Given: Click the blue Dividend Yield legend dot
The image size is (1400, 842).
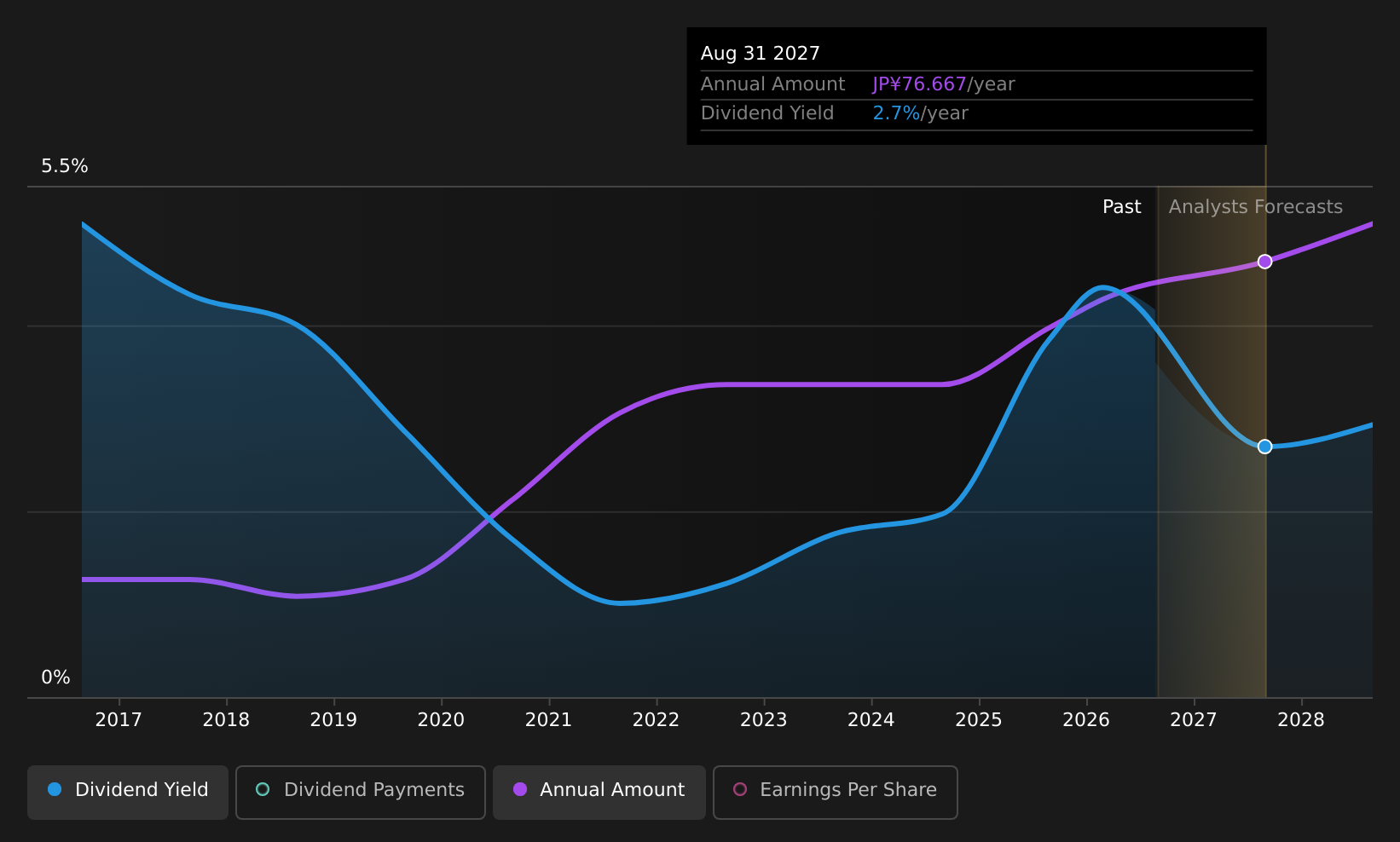Looking at the screenshot, I should (55, 789).
